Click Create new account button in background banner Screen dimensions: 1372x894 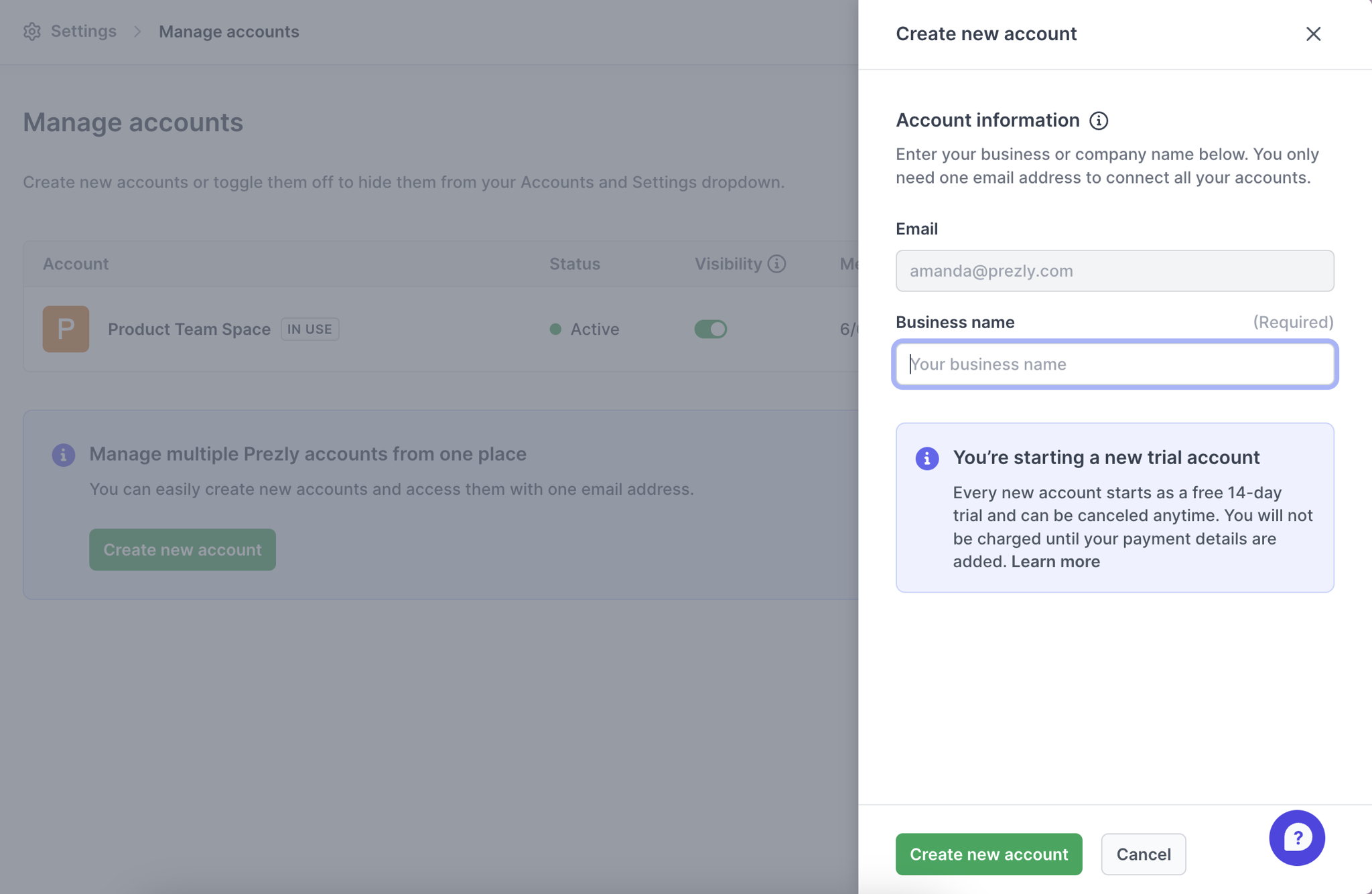[182, 550]
